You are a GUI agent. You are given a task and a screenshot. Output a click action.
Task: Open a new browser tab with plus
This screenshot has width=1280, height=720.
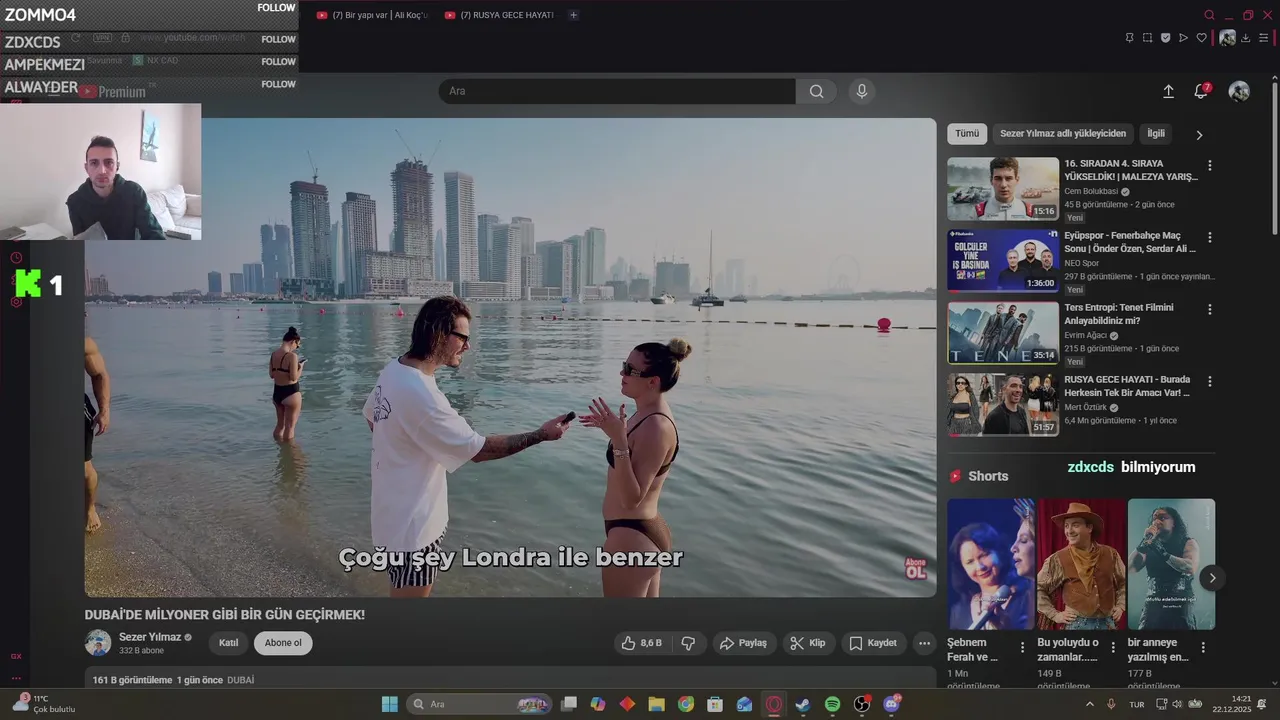click(573, 15)
